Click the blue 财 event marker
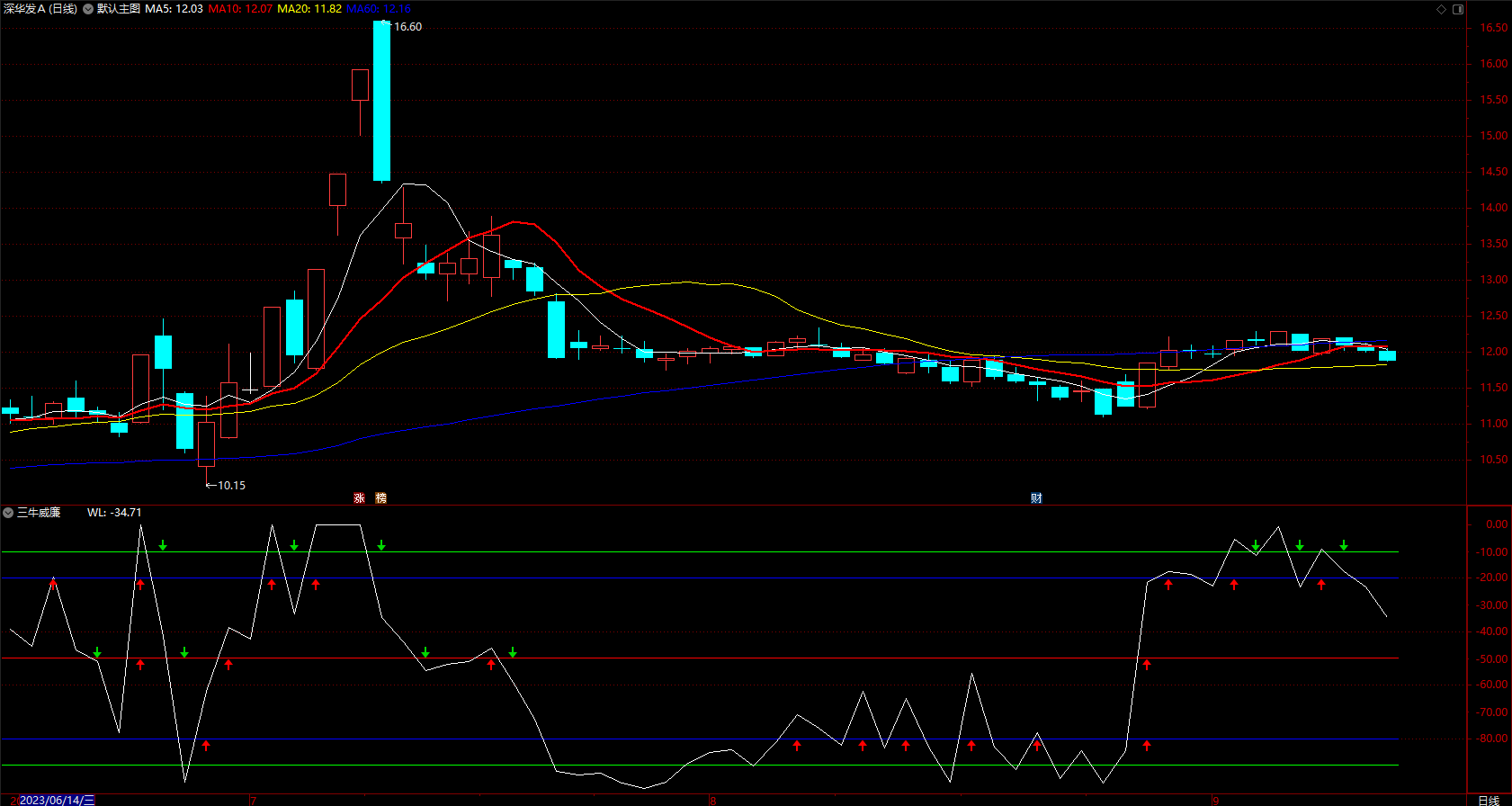The height and width of the screenshot is (806, 1512). 1036,497
